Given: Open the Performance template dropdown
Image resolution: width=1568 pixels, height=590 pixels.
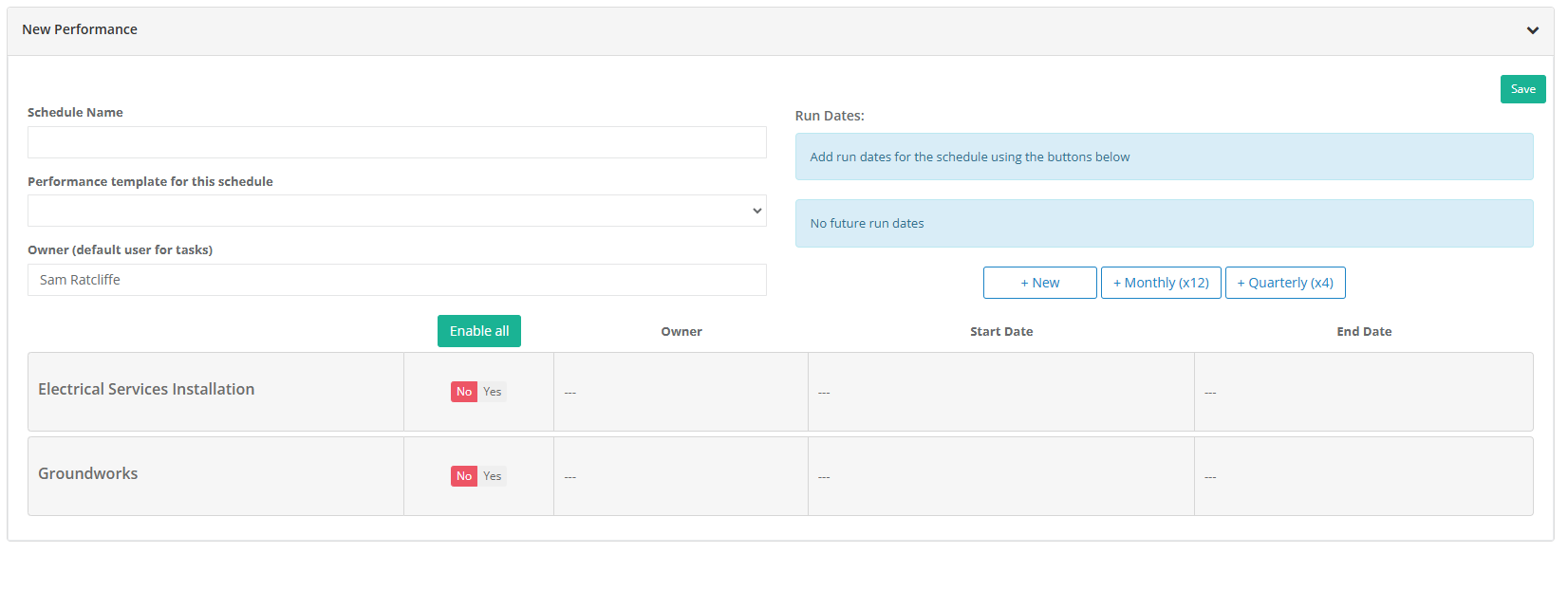Looking at the screenshot, I should pos(397,211).
